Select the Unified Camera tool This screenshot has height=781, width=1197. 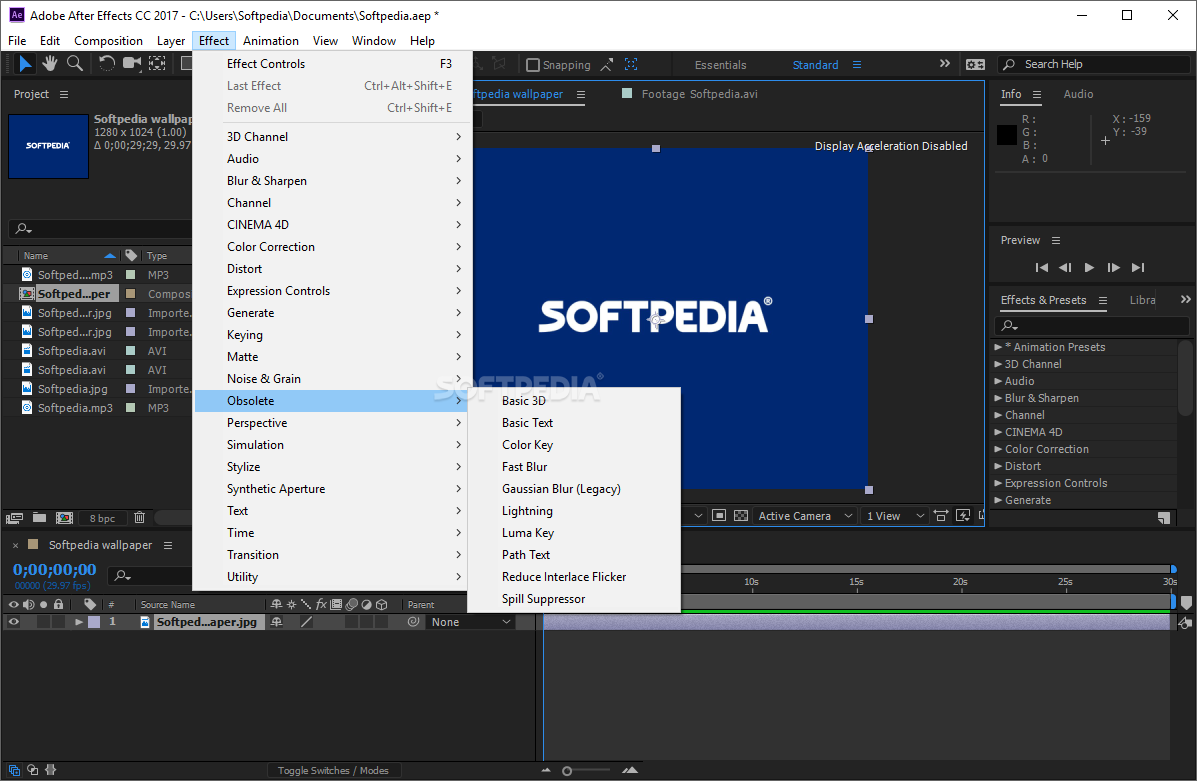(132, 64)
